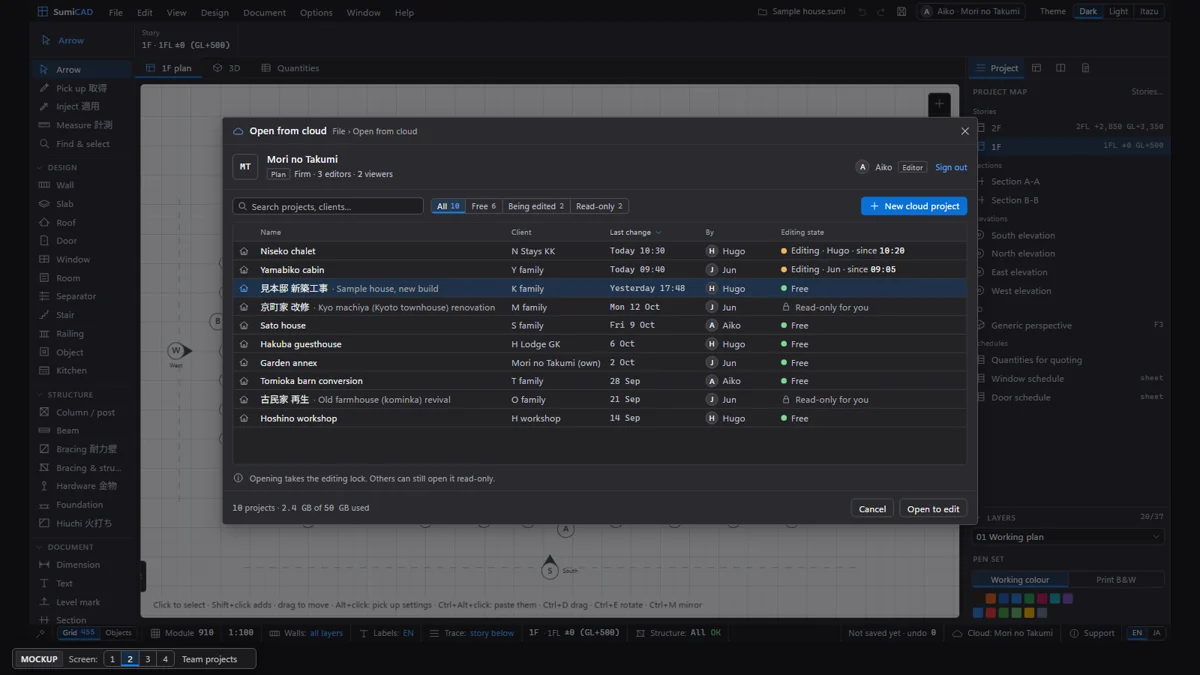Image resolution: width=1200 pixels, height=675 pixels.
Task: Open the Document menu
Action: click(x=264, y=13)
